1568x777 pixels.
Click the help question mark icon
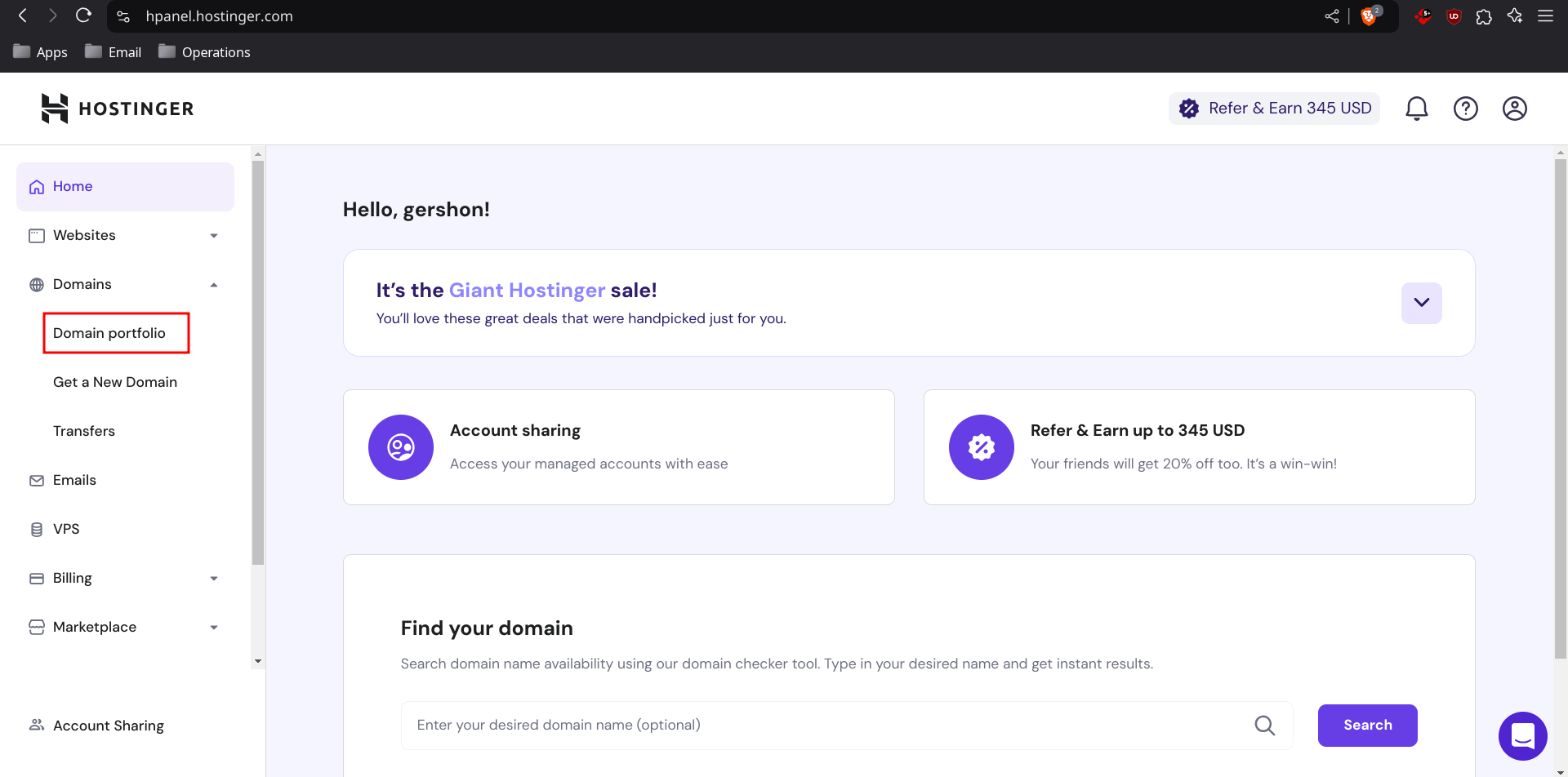1465,109
